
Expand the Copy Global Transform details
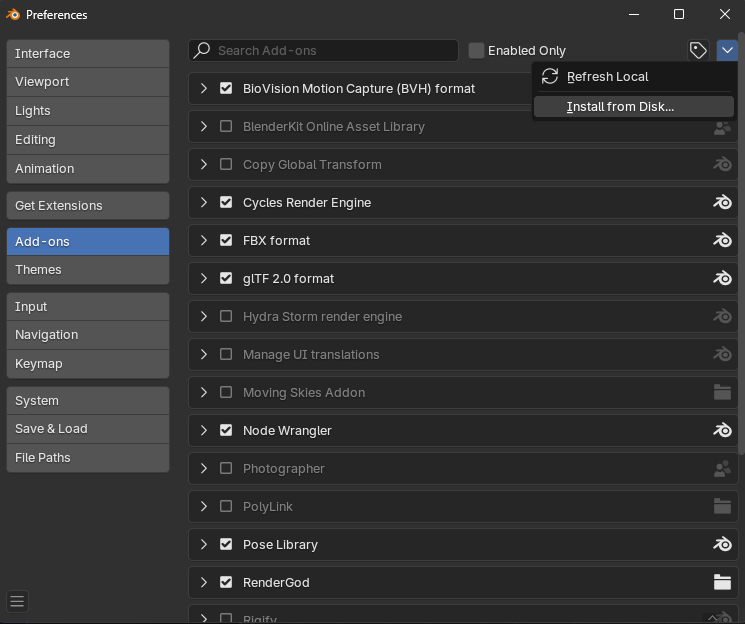(204, 164)
